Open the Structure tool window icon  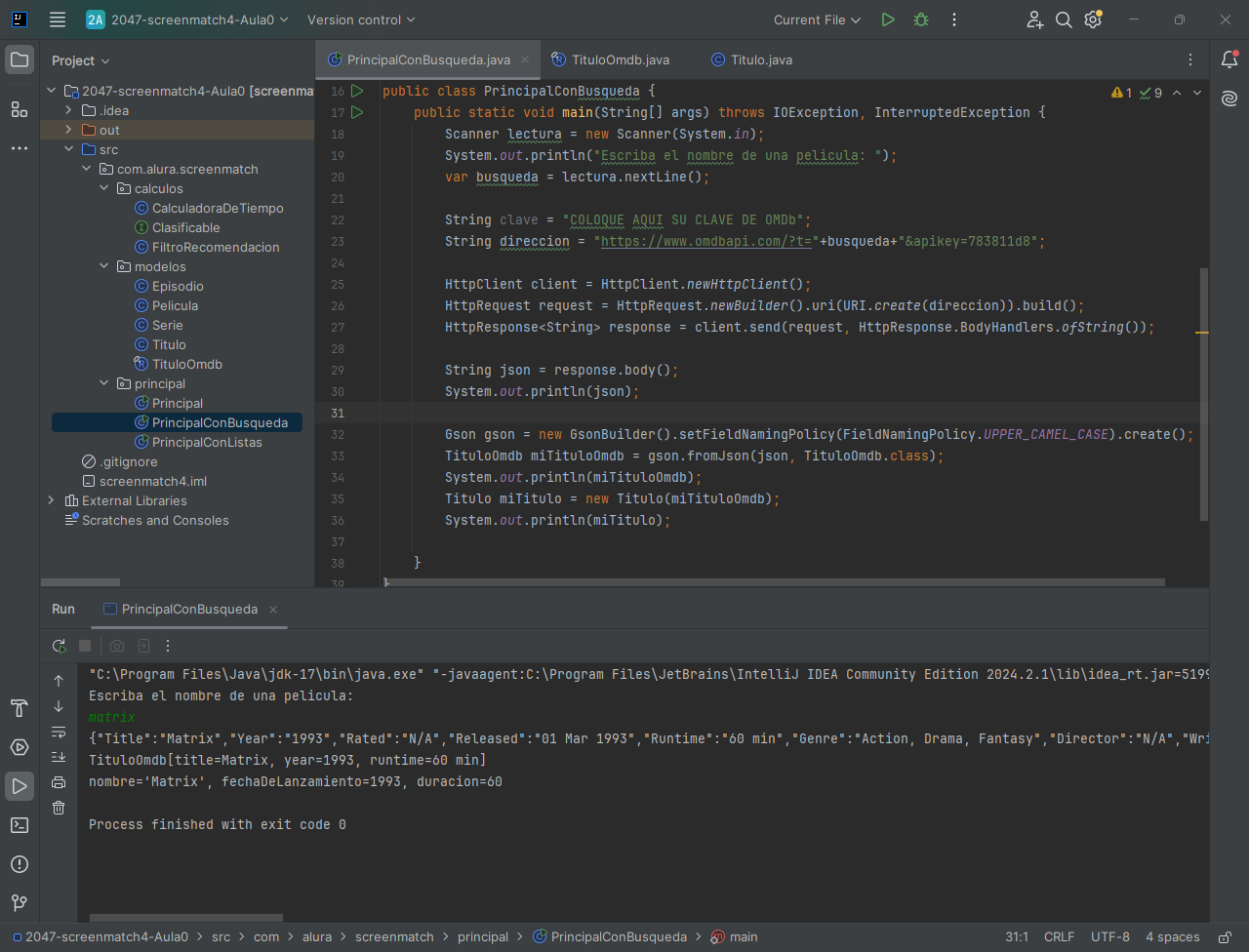click(20, 109)
